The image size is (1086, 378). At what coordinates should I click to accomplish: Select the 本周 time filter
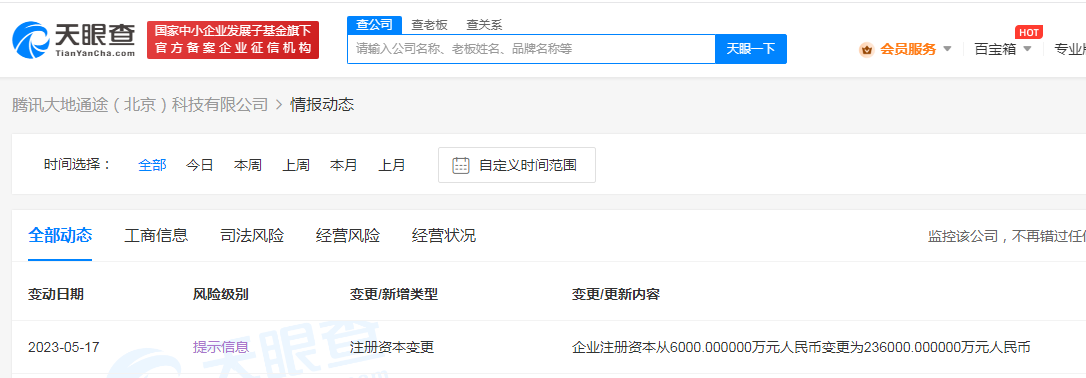[248, 165]
